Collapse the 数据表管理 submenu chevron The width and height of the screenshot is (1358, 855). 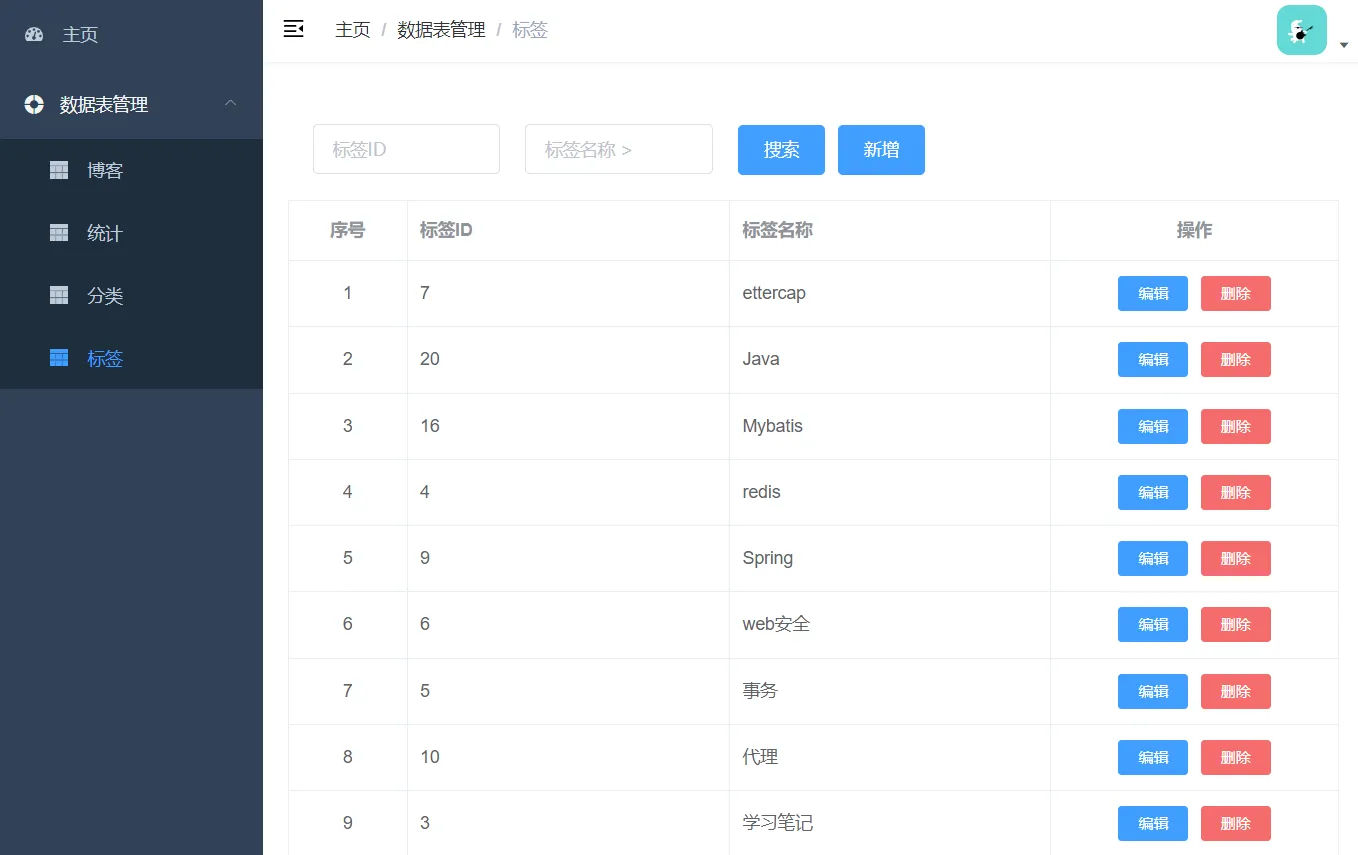pyautogui.click(x=231, y=103)
